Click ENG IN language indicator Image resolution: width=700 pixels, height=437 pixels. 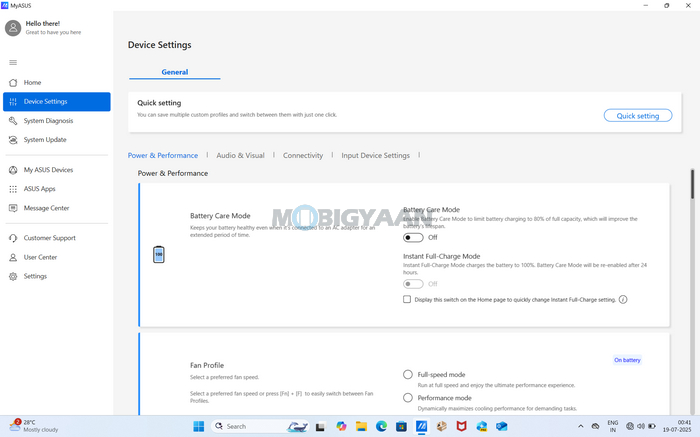point(612,426)
